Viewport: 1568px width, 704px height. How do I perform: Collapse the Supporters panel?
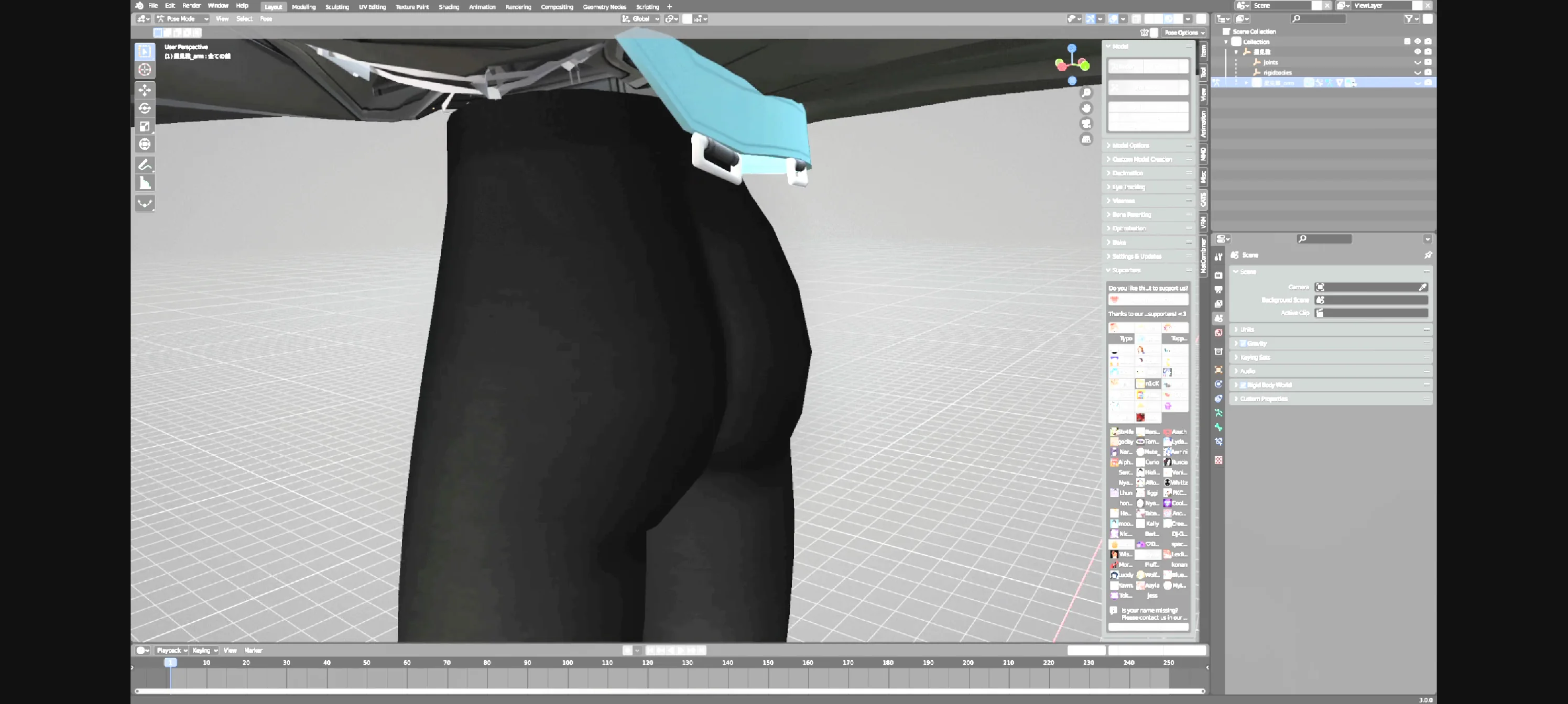tap(1149, 270)
